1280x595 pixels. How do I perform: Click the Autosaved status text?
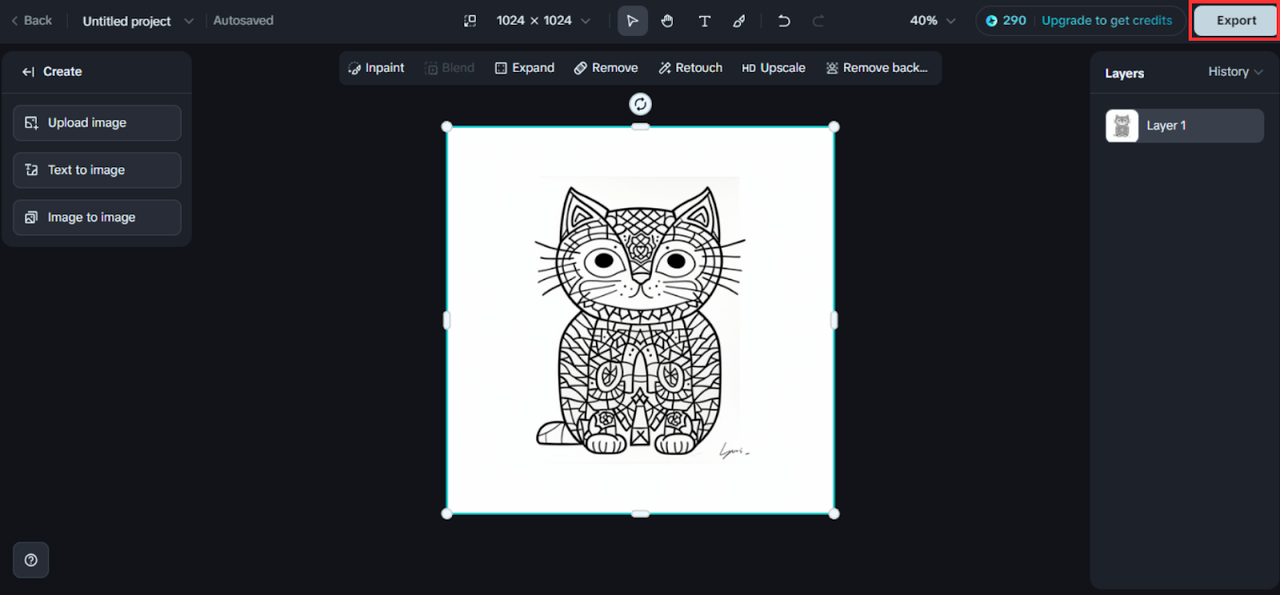(x=243, y=21)
